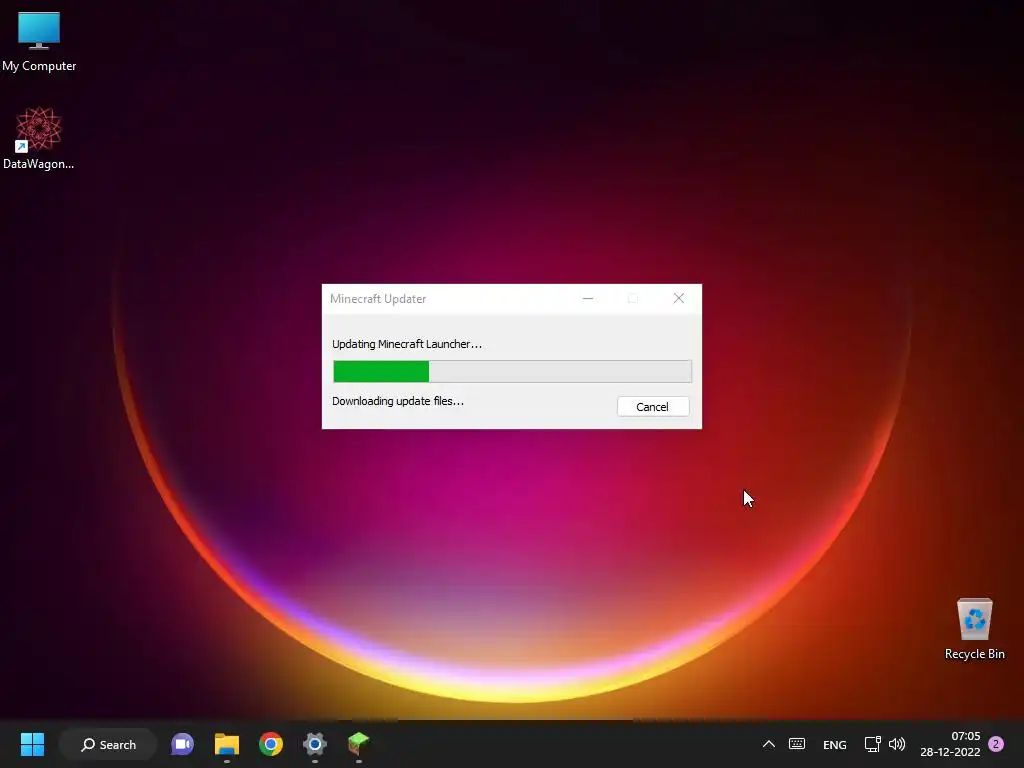1024x768 pixels.
Task: Click the taskbar Search box
Action: [108, 744]
